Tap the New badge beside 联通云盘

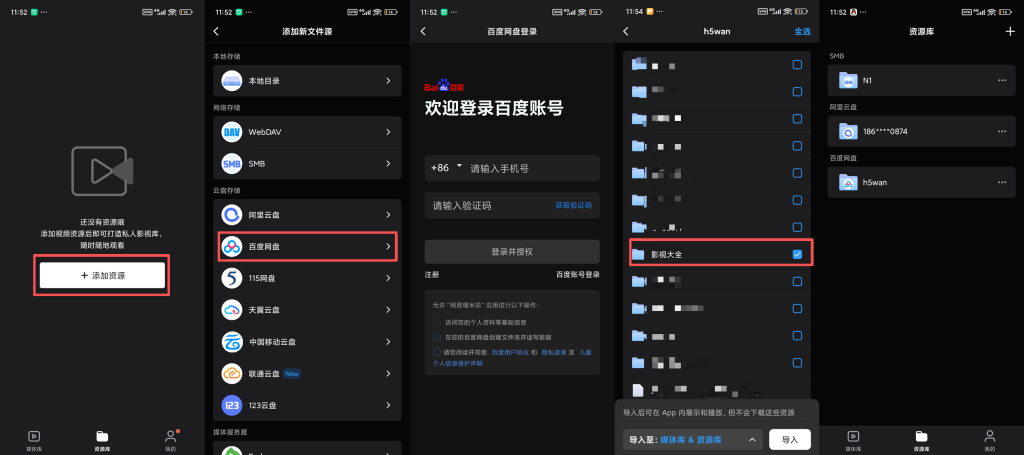pos(292,374)
